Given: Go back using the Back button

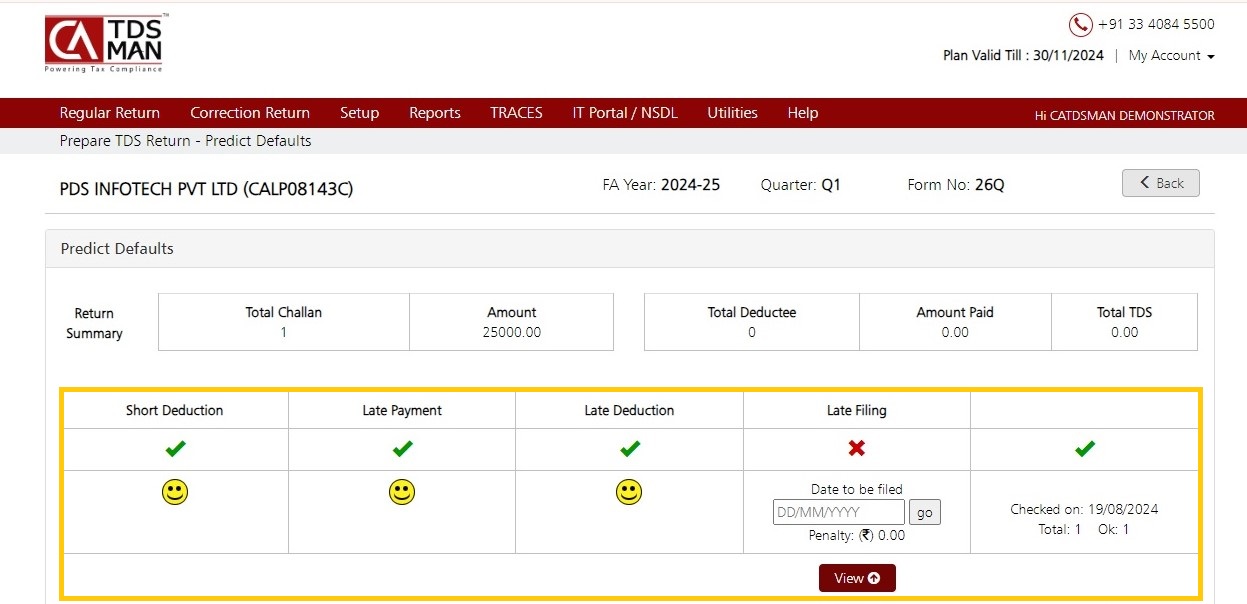Looking at the screenshot, I should (1160, 183).
